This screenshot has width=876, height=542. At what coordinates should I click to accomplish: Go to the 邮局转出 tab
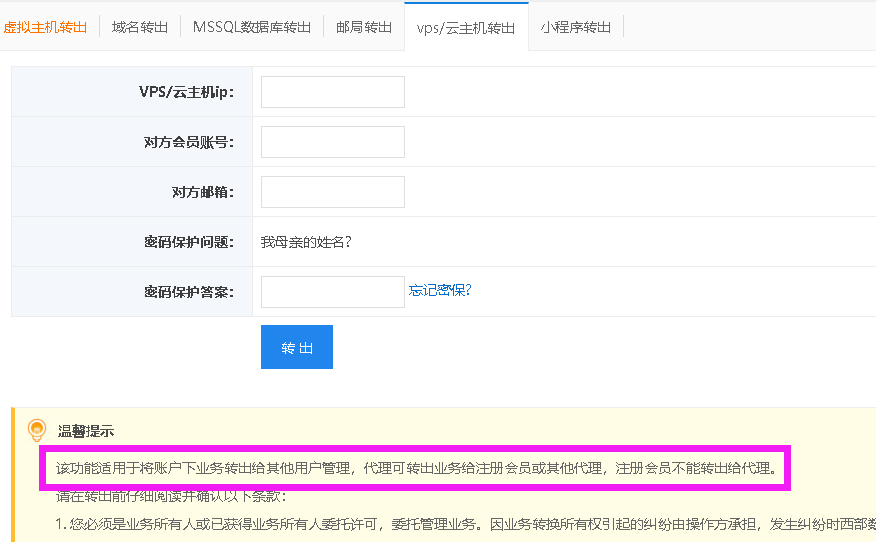364,27
